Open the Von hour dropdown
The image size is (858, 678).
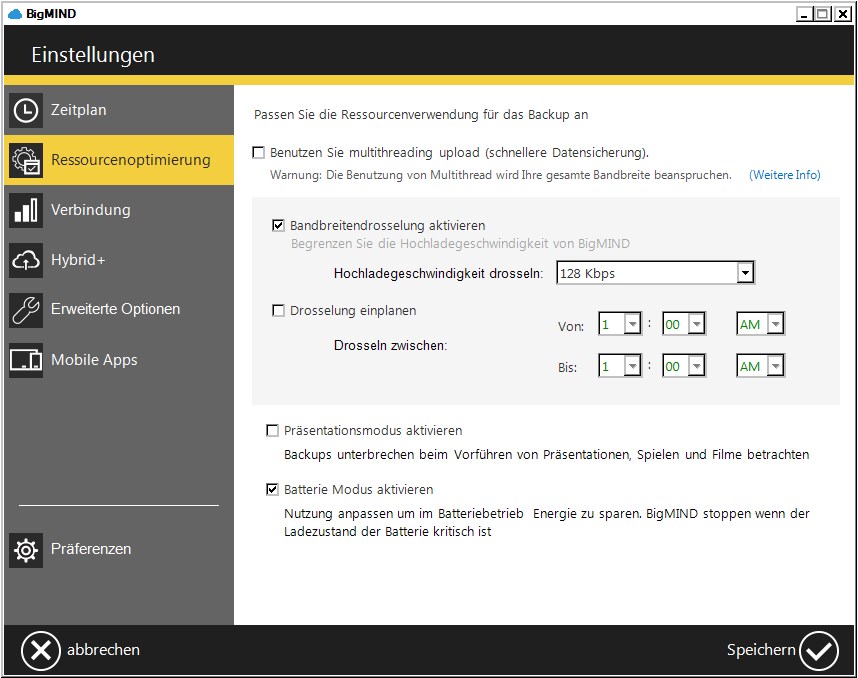620,324
